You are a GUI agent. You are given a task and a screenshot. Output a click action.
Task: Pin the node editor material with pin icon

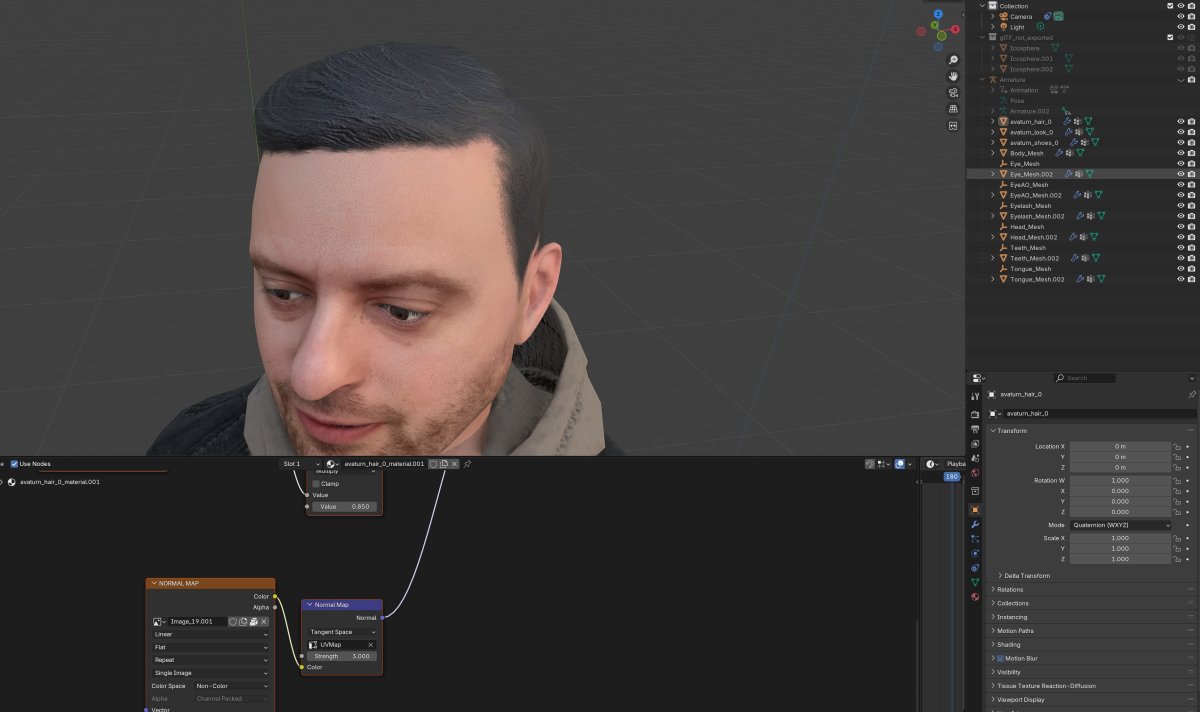(467, 464)
